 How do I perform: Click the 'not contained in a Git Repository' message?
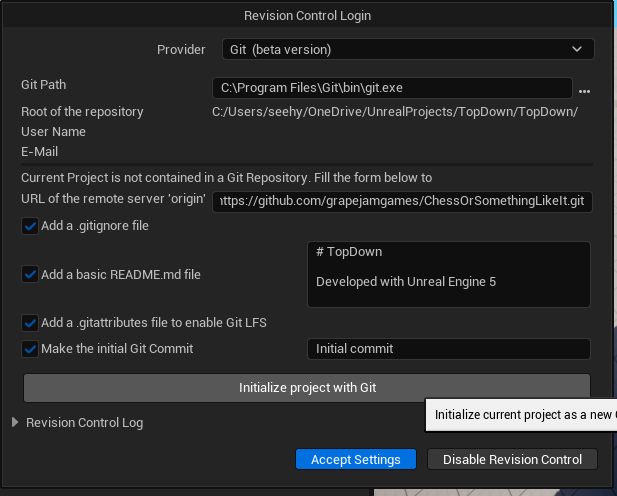pyautogui.click(x=226, y=178)
